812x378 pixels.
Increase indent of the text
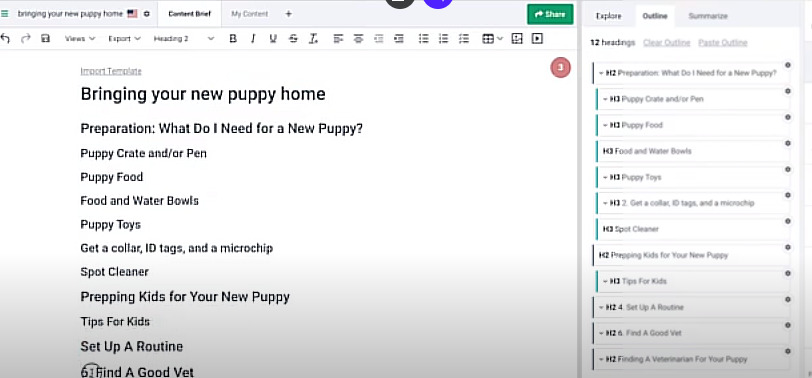point(398,38)
